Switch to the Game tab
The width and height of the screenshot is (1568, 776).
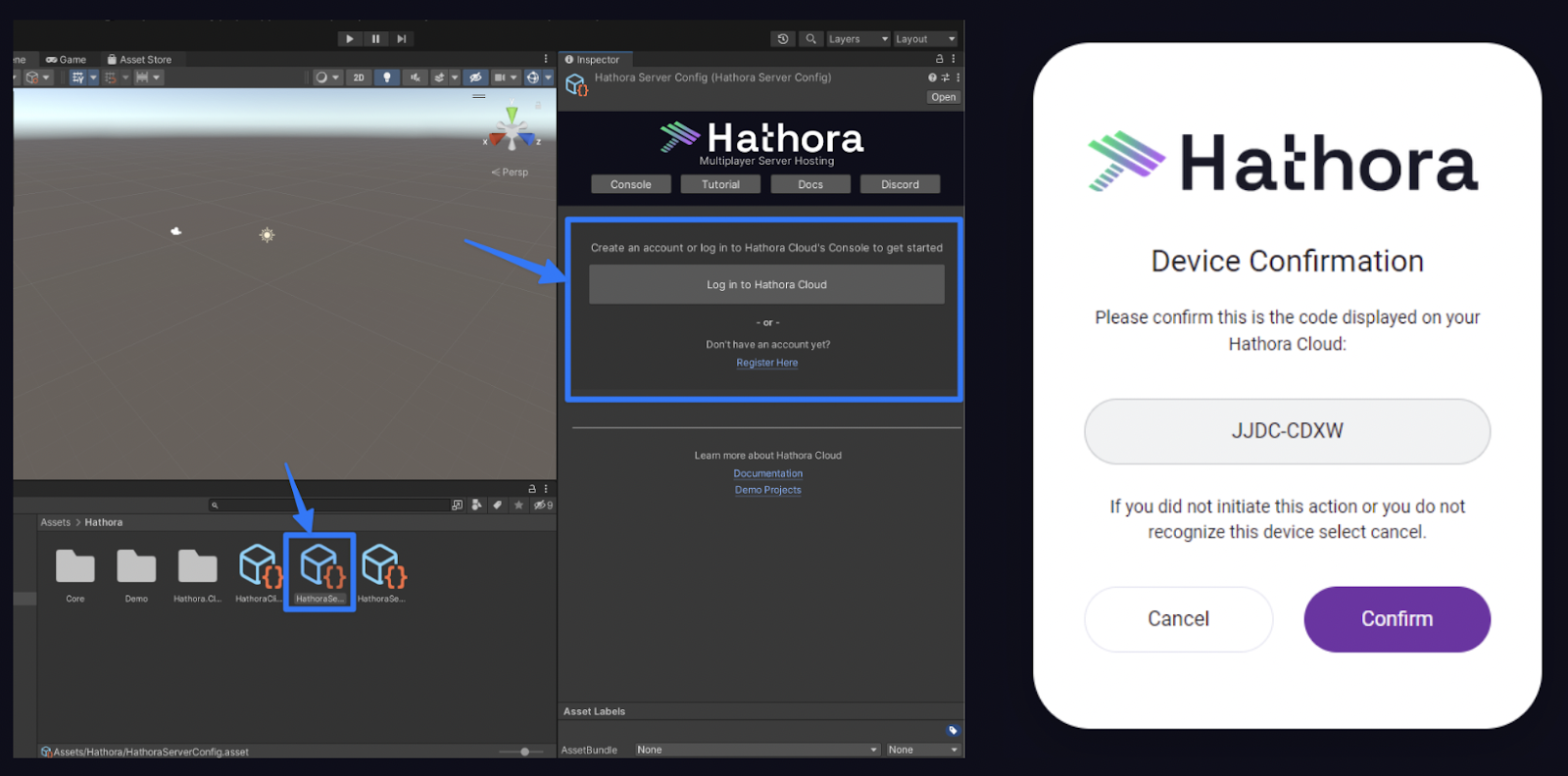pyautogui.click(x=66, y=60)
